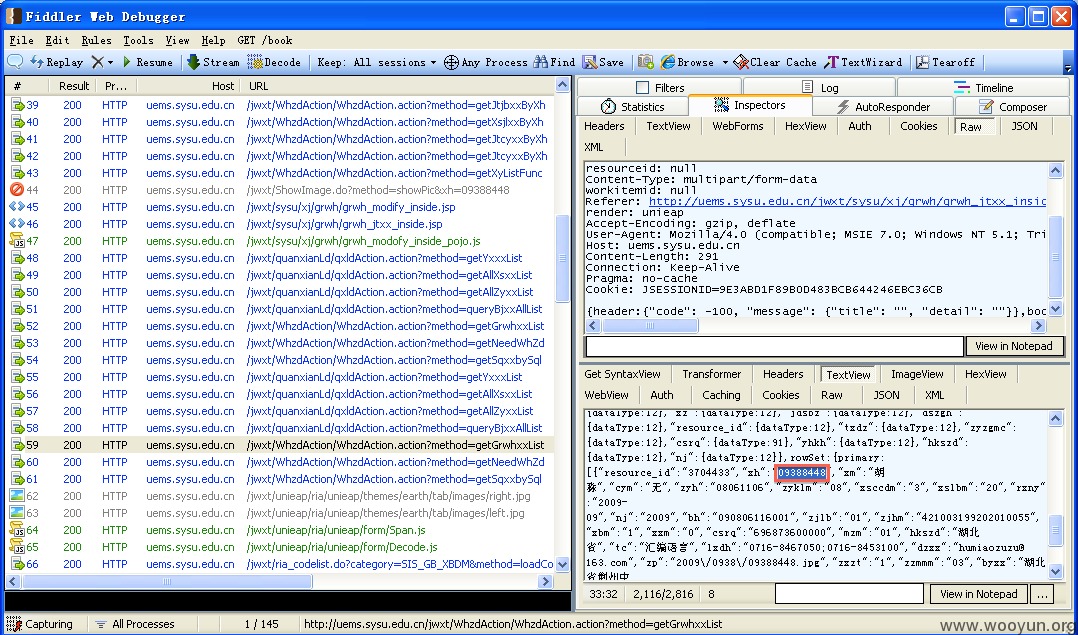Select the response Transformer tab
This screenshot has width=1078, height=635.
(712, 375)
